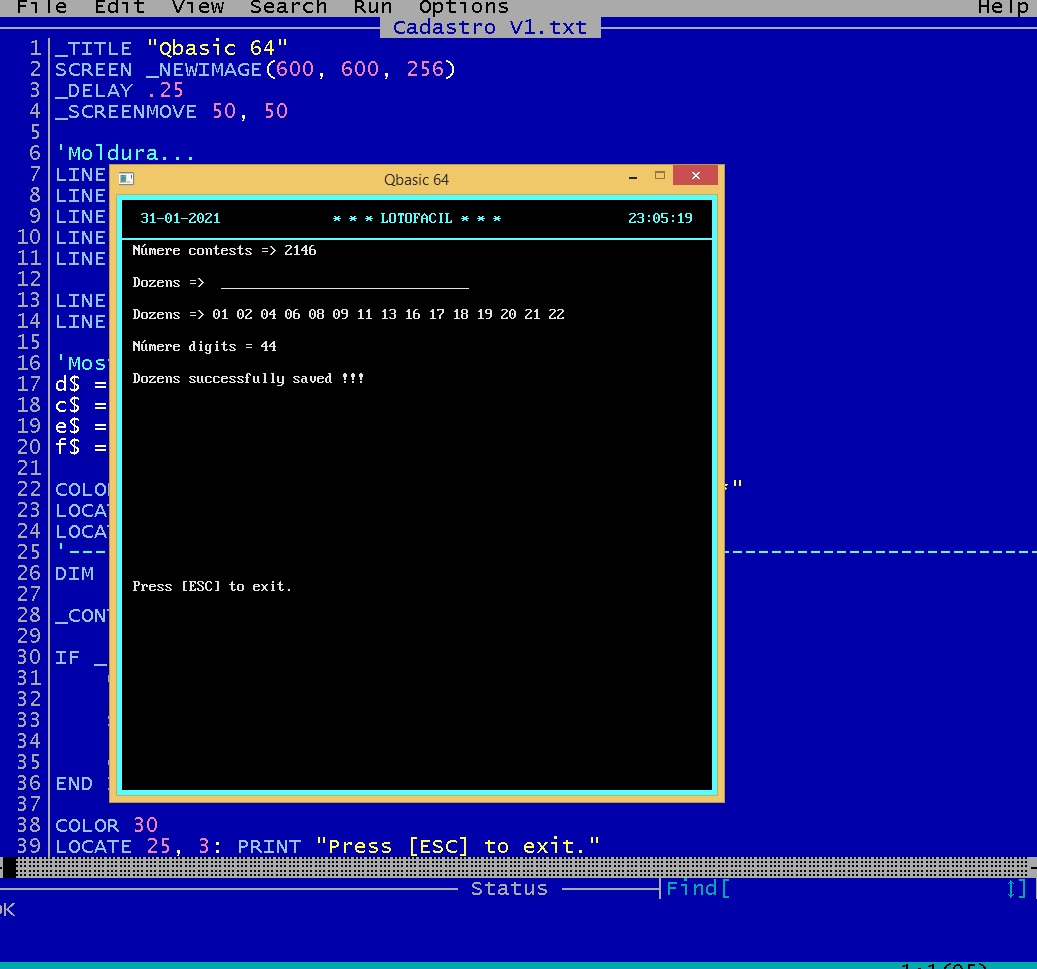Select the Cadastro V1.txt title tab
1037x969 pixels.
pos(490,27)
